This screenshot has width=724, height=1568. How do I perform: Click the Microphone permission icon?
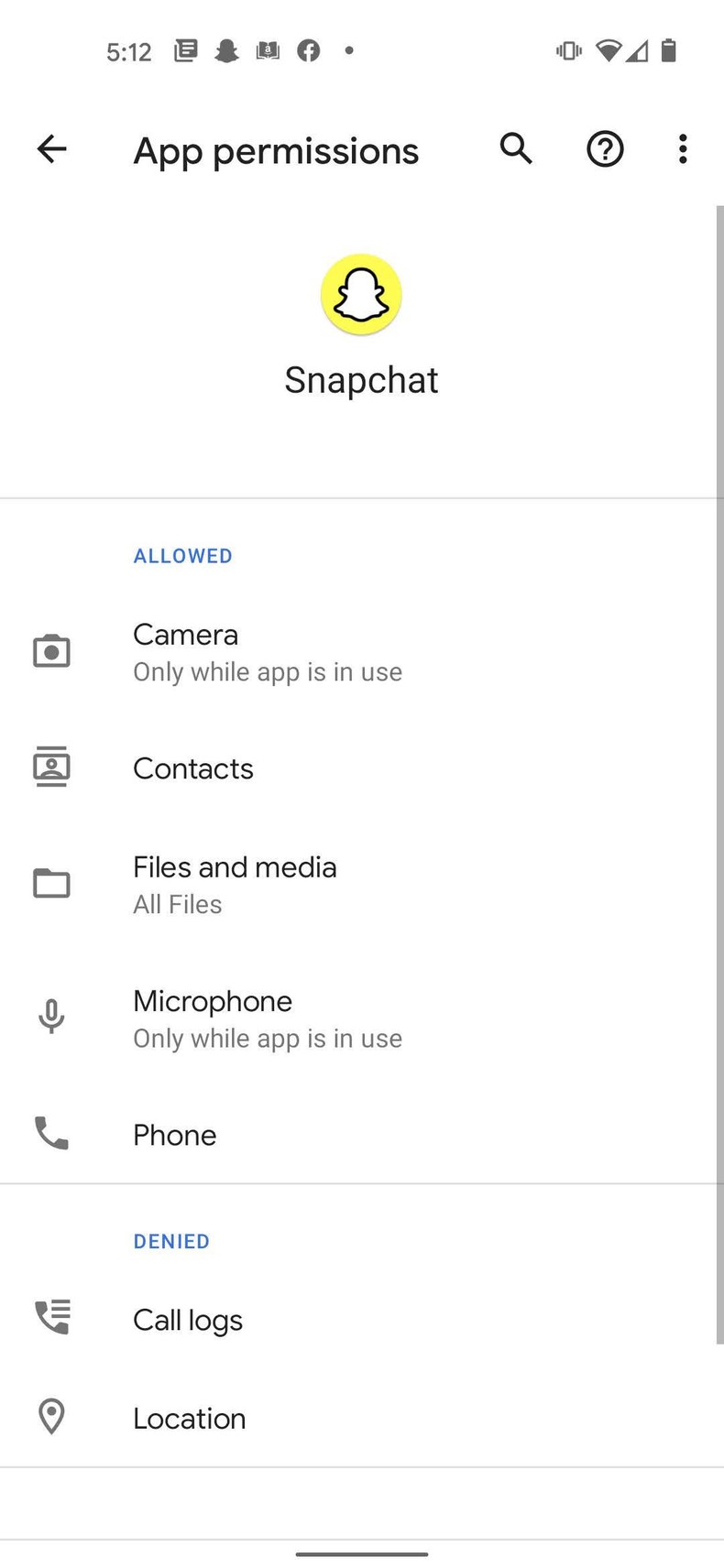52,1017
